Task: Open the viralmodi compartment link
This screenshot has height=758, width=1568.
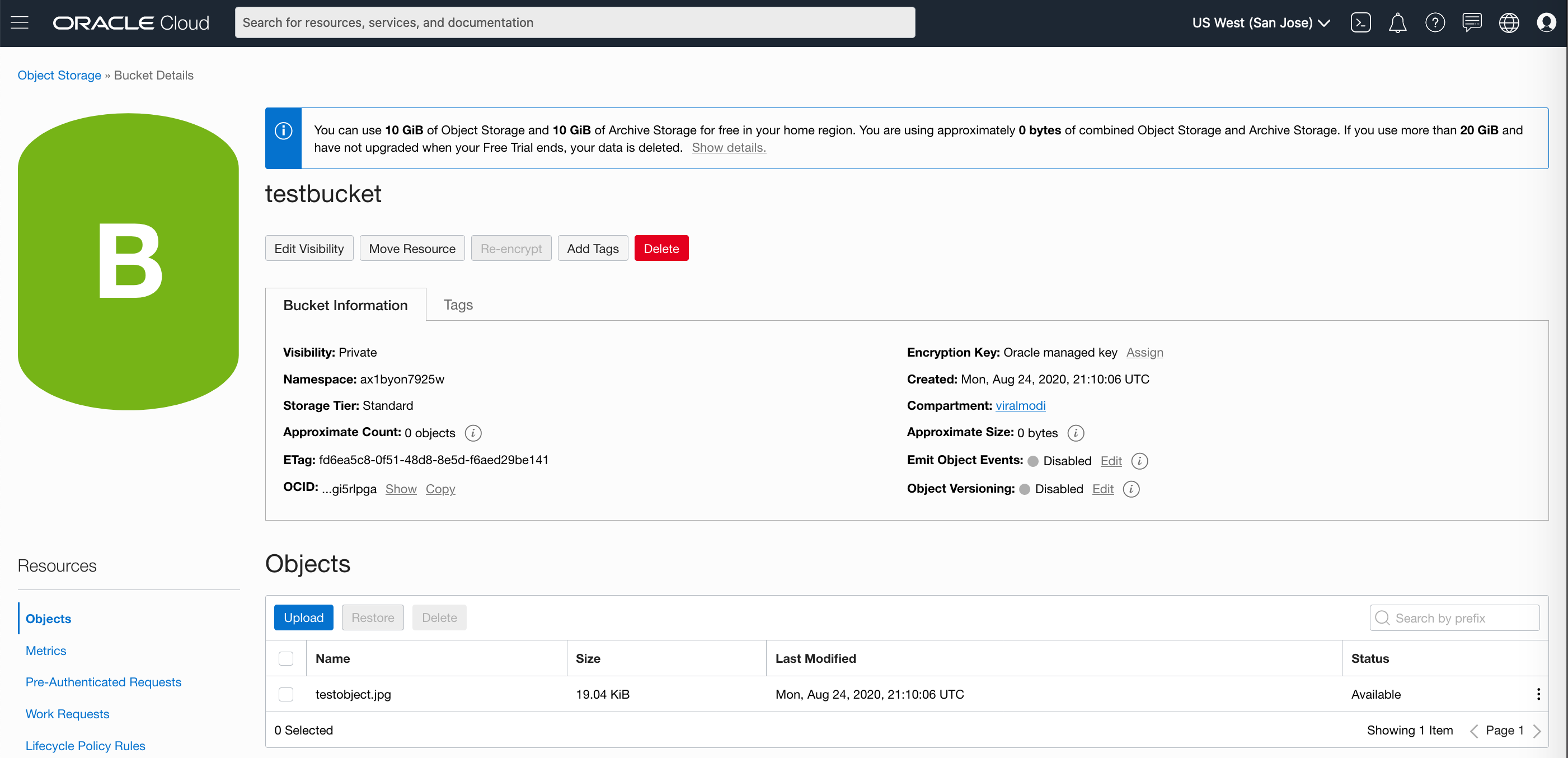Action: tap(1020, 405)
